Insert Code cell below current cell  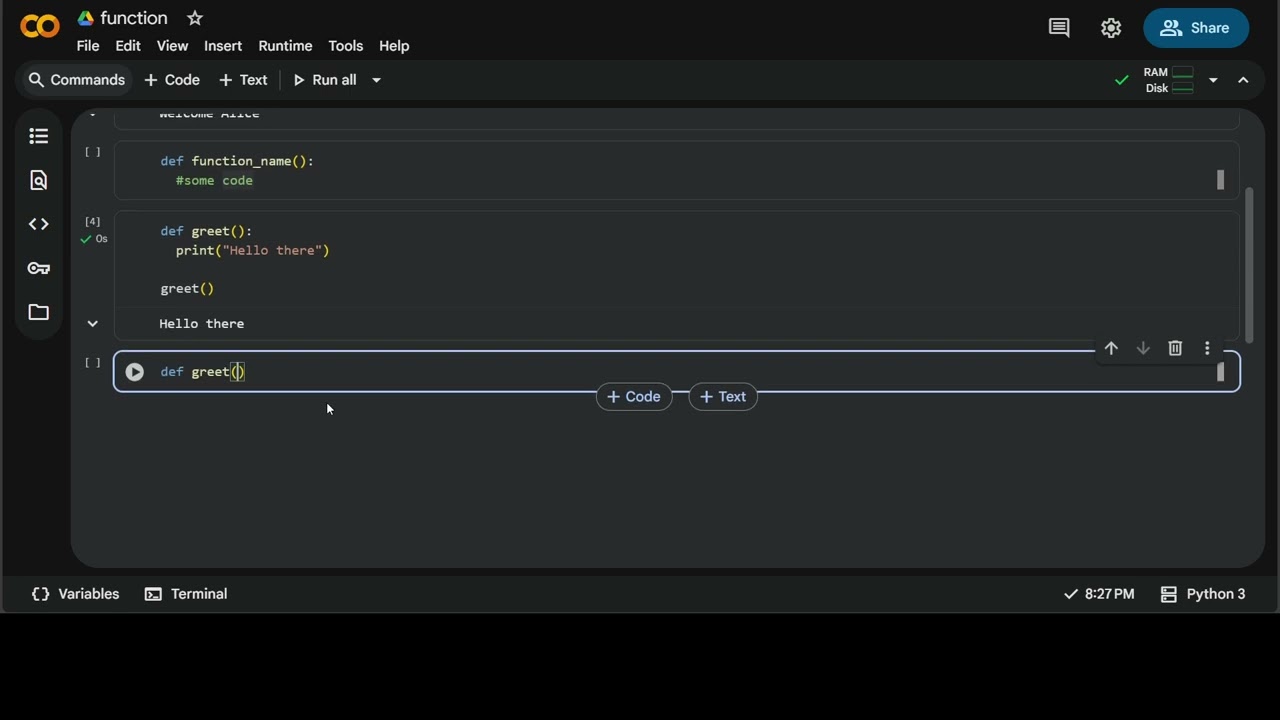[x=634, y=397]
